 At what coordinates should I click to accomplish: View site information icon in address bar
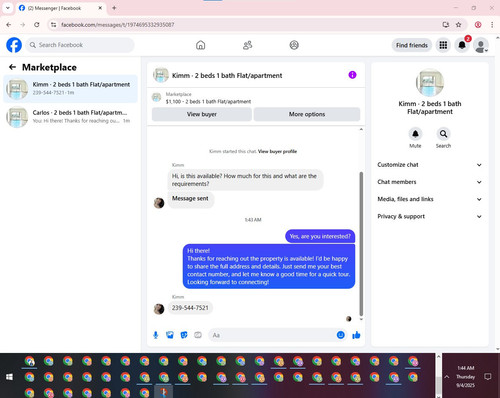point(53,25)
